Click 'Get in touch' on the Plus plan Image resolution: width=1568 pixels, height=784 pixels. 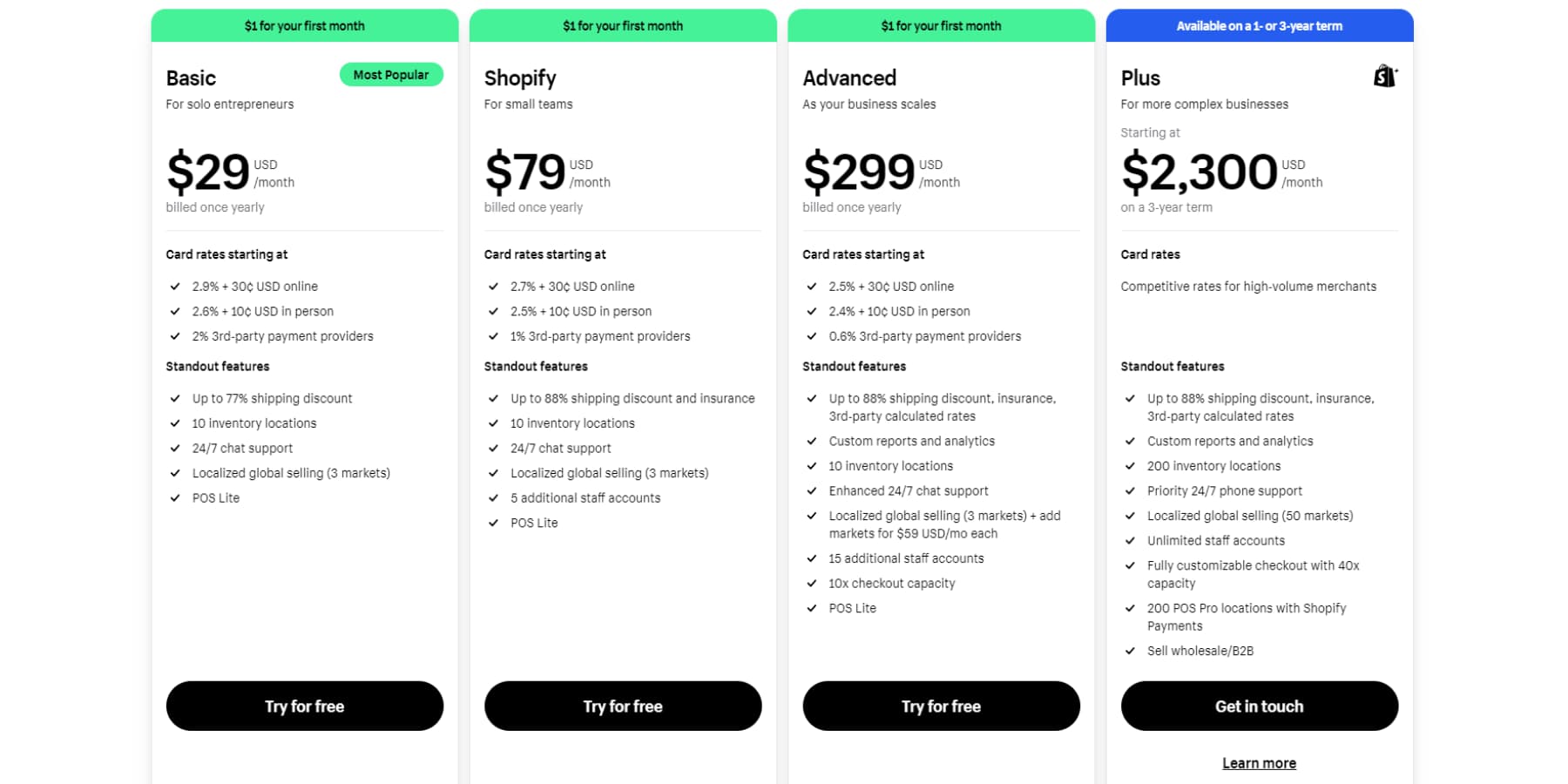(1259, 706)
